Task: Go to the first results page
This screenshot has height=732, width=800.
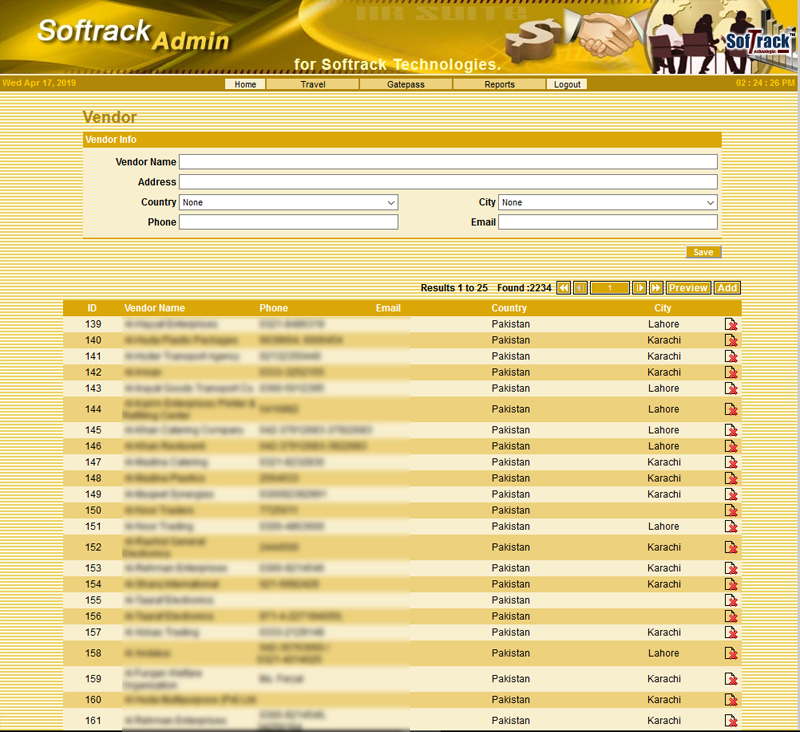Action: [x=564, y=288]
